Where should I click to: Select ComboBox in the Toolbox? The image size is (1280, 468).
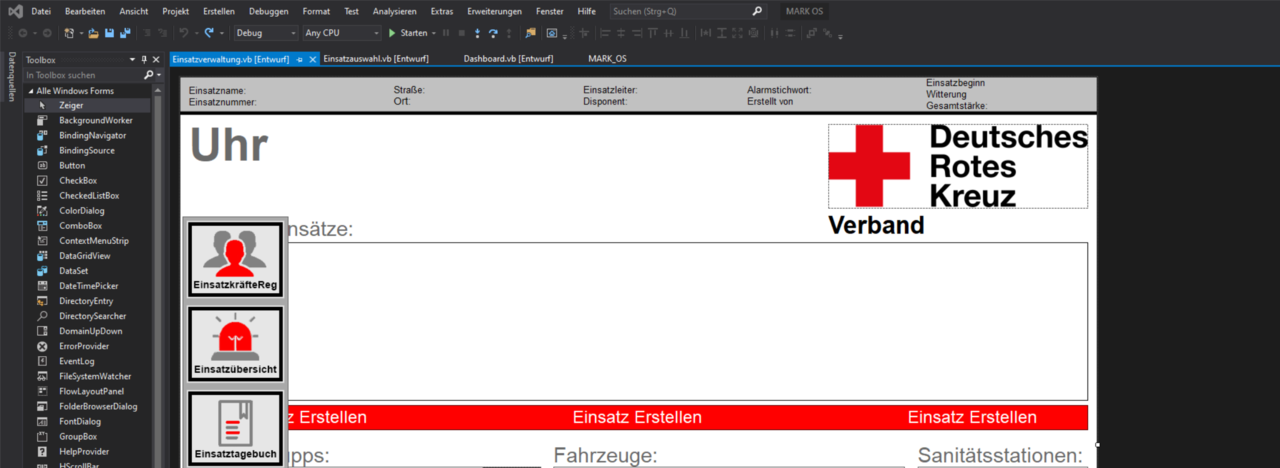click(88, 226)
